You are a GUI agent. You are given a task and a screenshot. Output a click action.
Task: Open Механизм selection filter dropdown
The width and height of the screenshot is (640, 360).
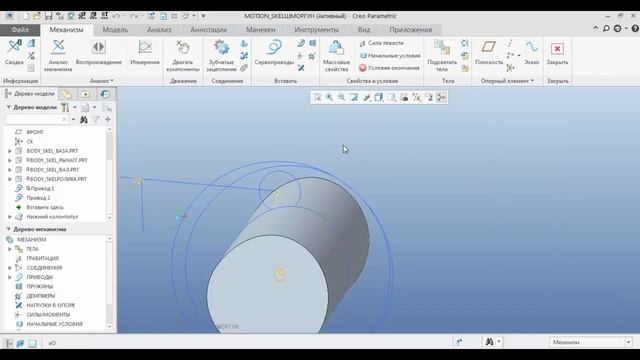click(x=628, y=342)
